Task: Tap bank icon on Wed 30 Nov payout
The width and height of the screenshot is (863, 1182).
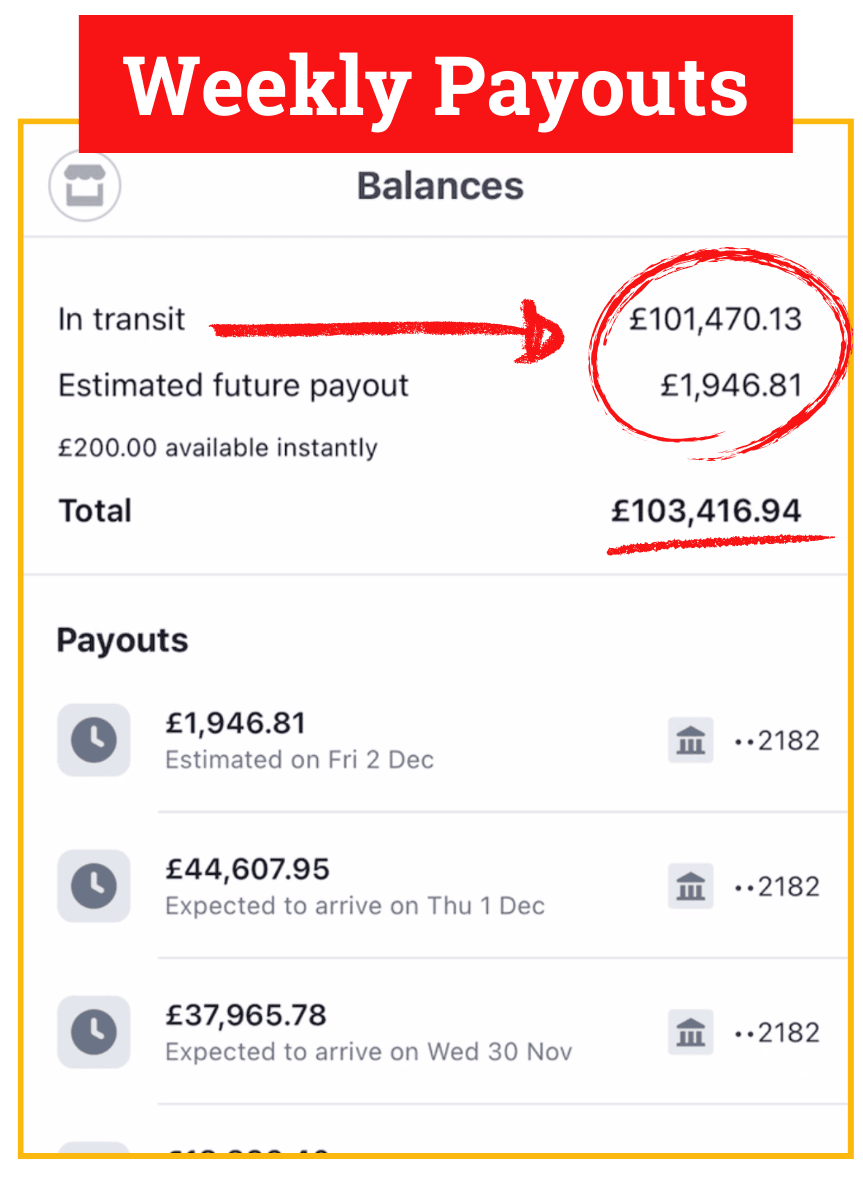Action: pos(690,1033)
